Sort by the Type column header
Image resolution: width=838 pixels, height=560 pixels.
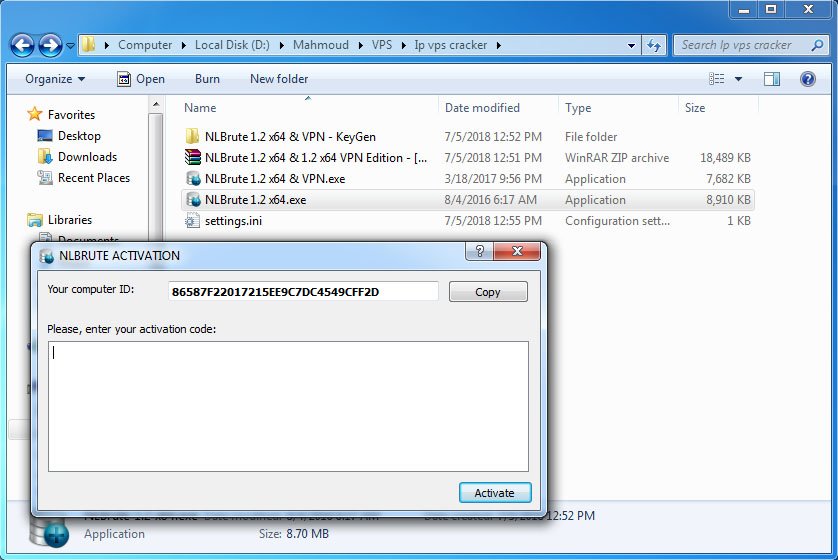point(578,107)
